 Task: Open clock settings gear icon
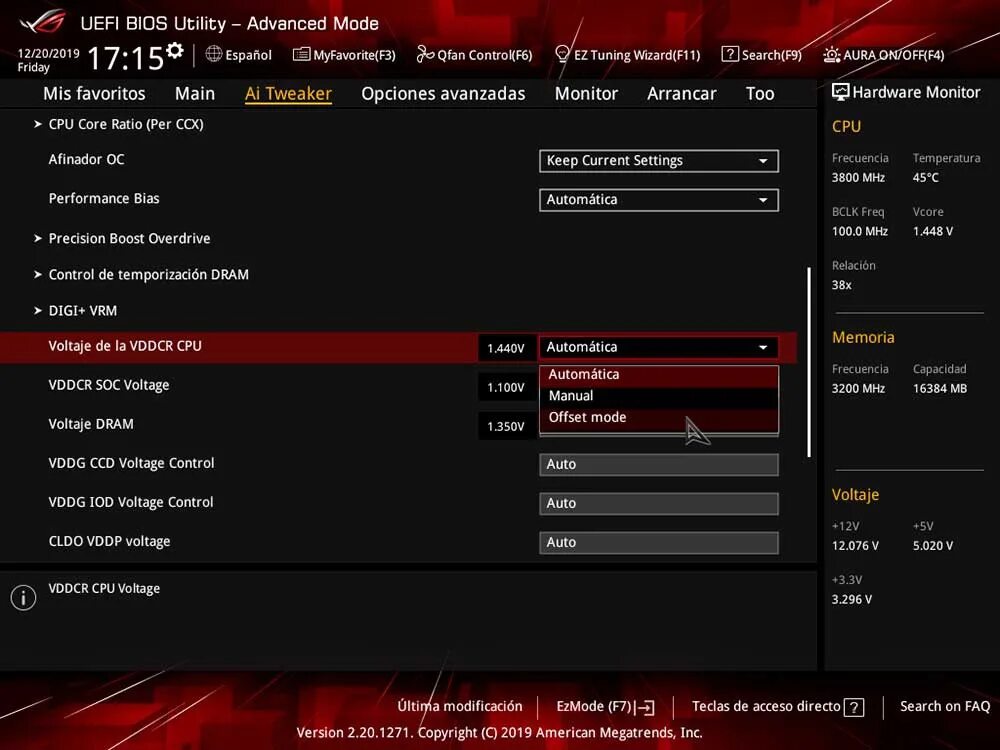click(x=175, y=50)
